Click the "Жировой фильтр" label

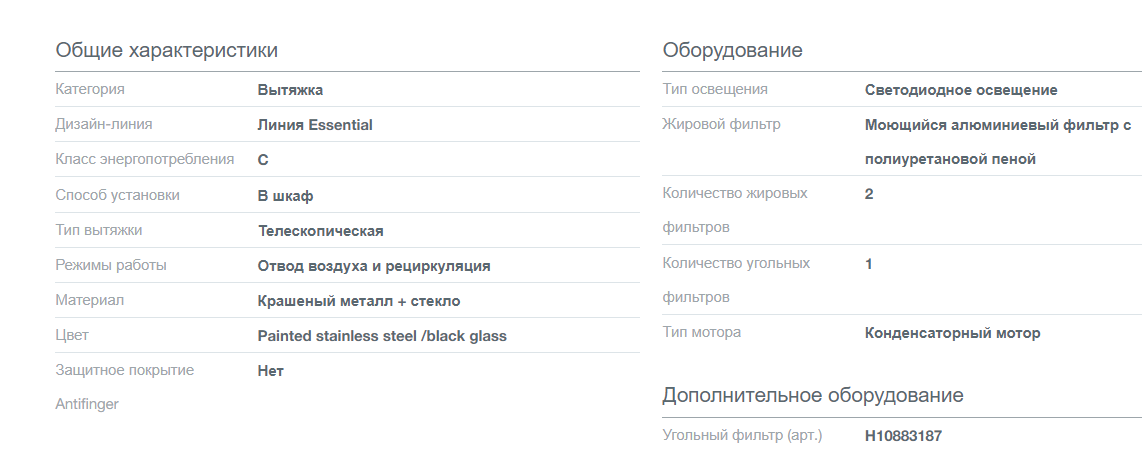coord(721,124)
